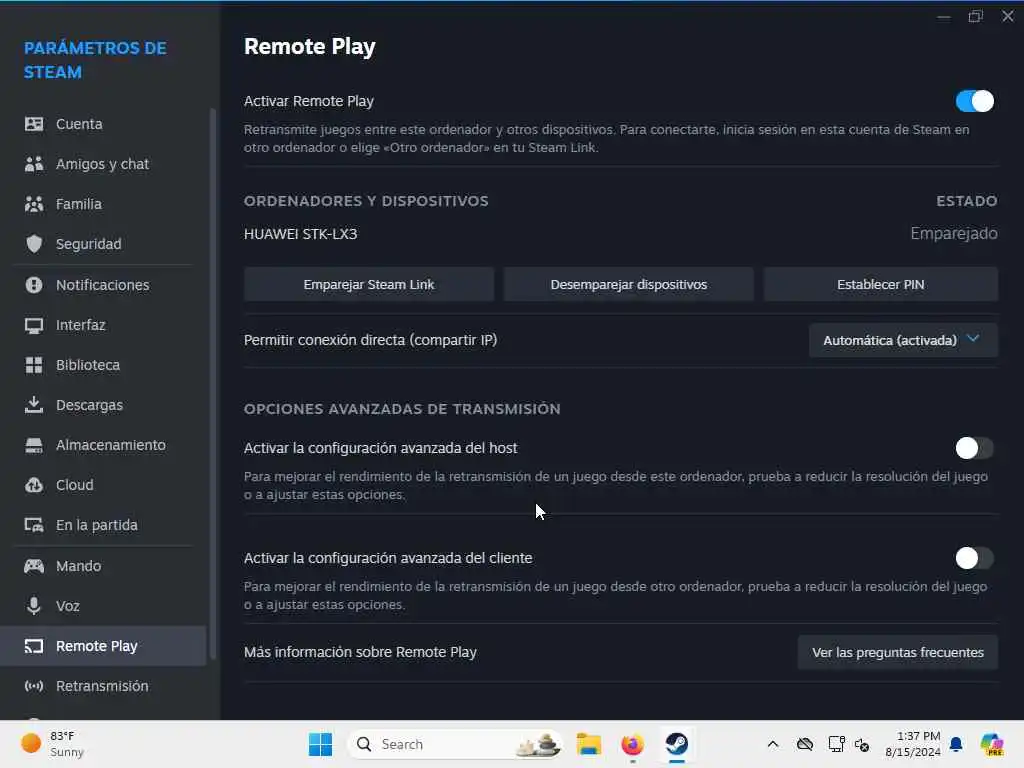Select the Mando settings section
This screenshot has height=768, width=1024.
104,566
